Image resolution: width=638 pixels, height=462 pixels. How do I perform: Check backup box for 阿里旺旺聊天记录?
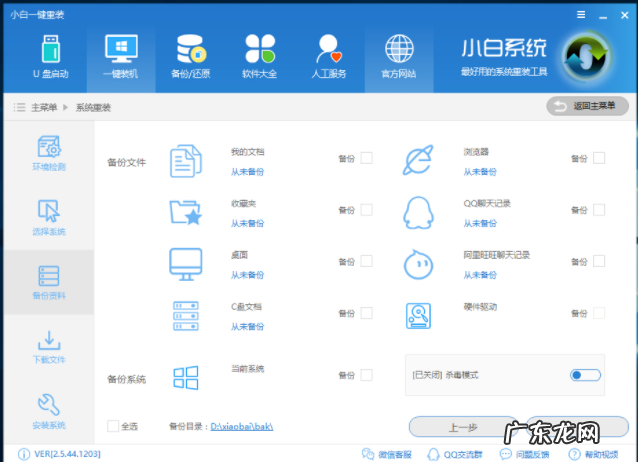(x=599, y=261)
